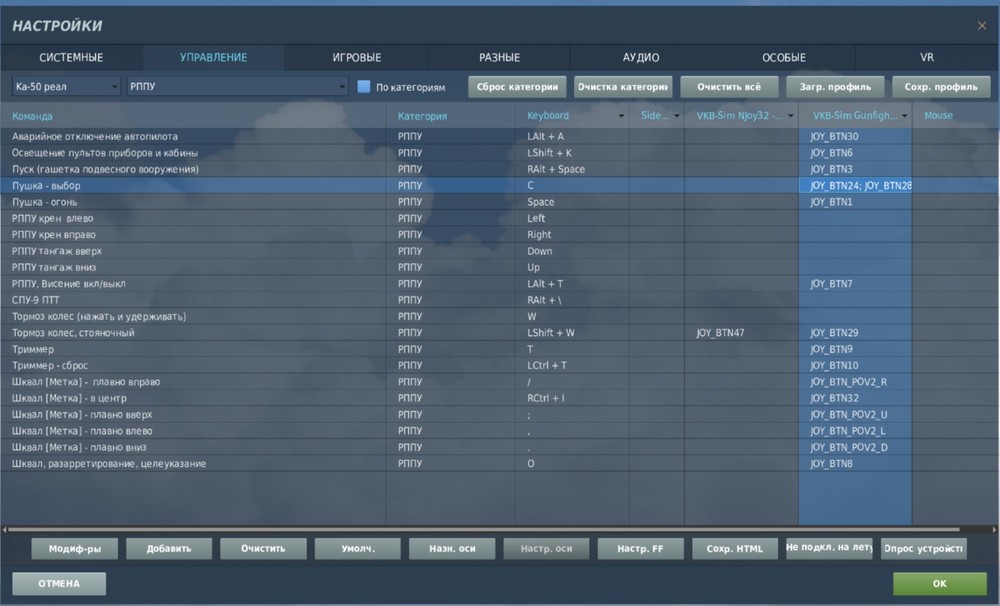This screenshot has width=1000, height=606.
Task: Click the Сохр. HTML button
Action: coord(735,549)
